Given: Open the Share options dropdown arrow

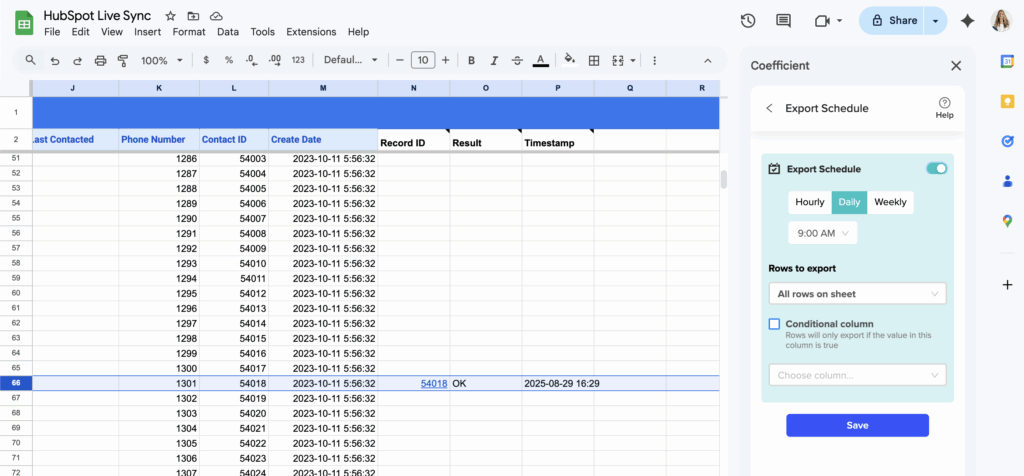Looking at the screenshot, I should 936,21.
